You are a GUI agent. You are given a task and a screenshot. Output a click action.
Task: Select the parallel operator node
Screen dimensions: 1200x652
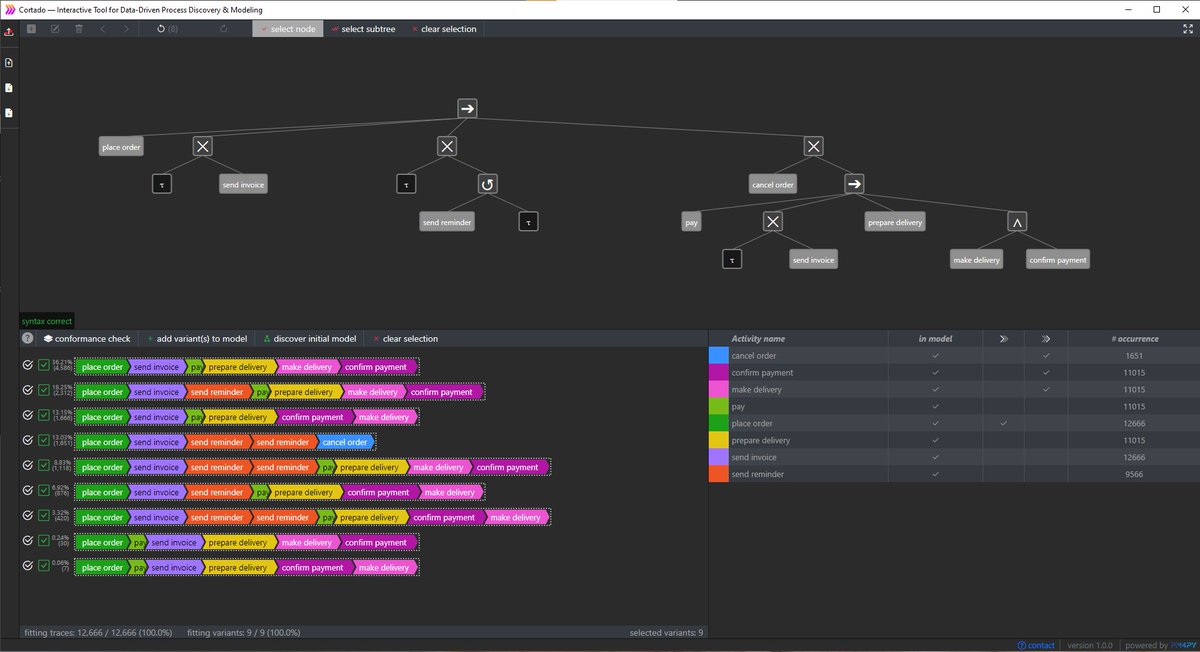1017,222
